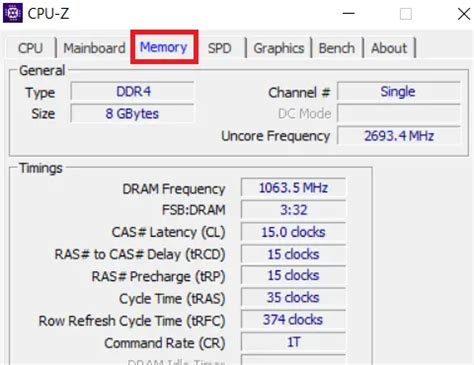Click the DDR4 memory type field
Screen dimensions: 474x365
[x=132, y=91]
